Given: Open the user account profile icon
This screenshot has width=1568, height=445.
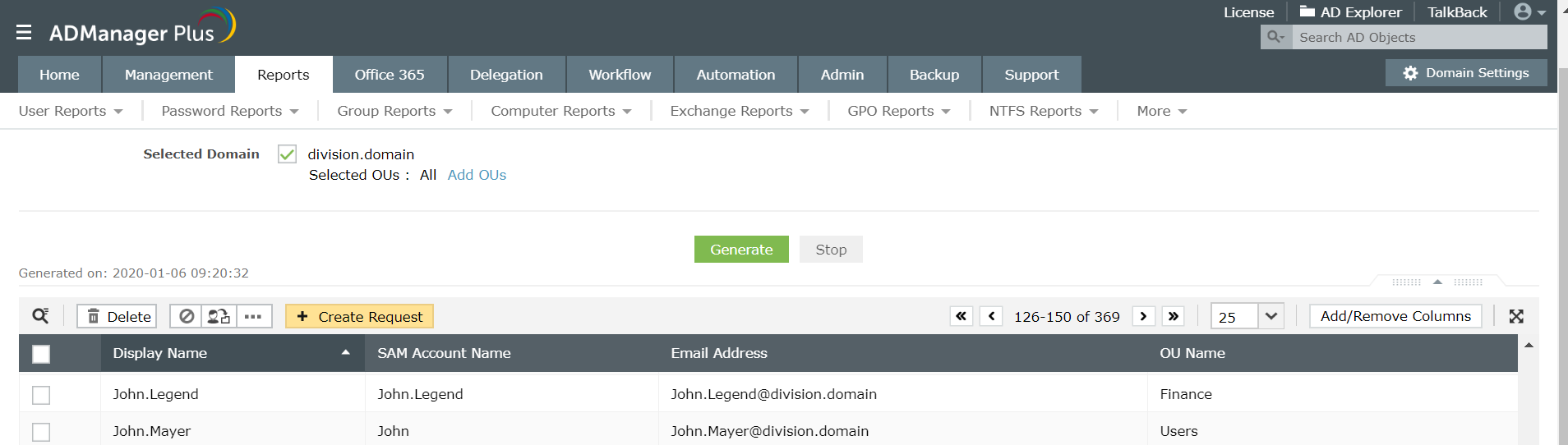Looking at the screenshot, I should tap(1529, 12).
